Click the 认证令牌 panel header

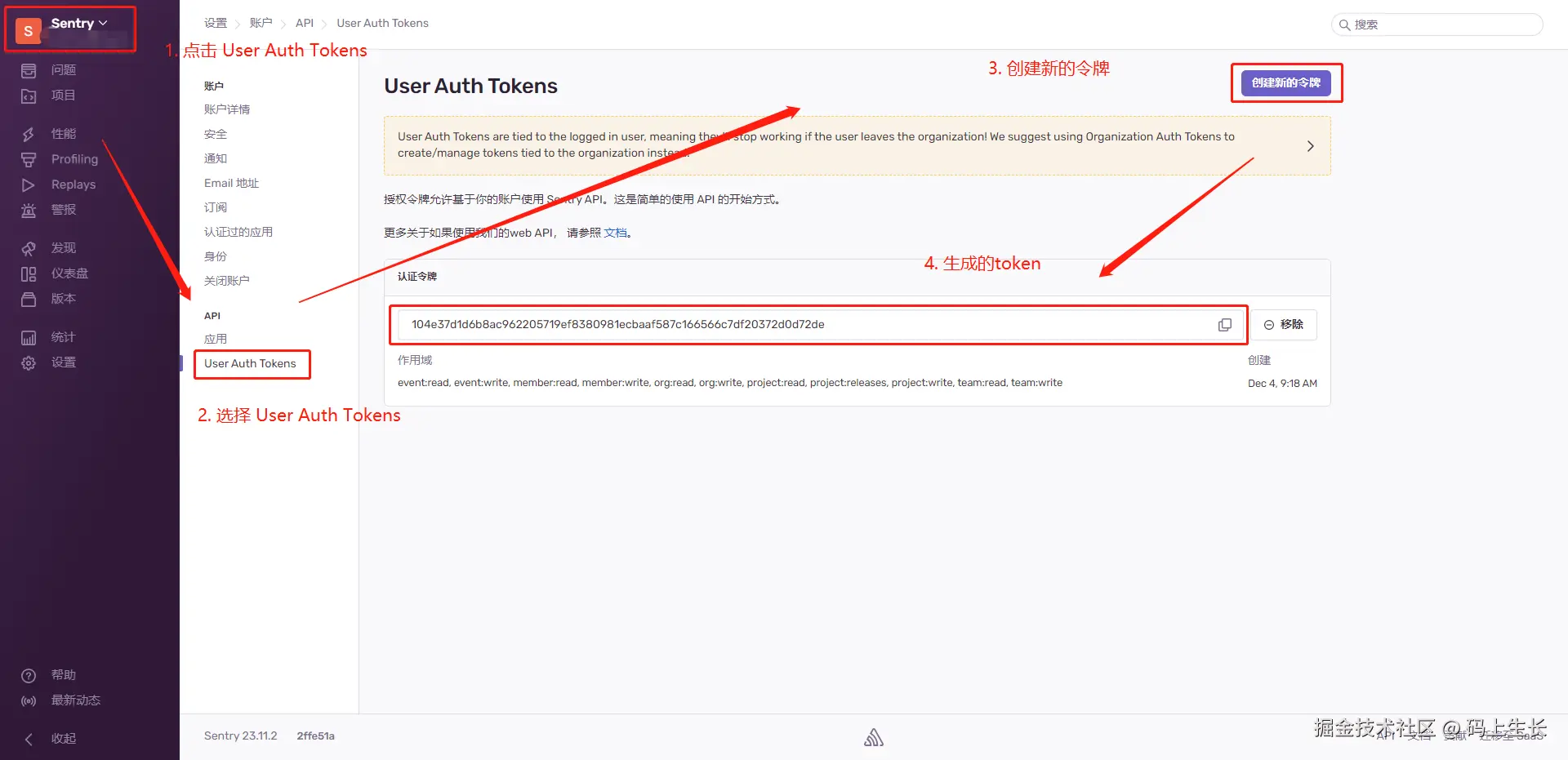point(417,277)
